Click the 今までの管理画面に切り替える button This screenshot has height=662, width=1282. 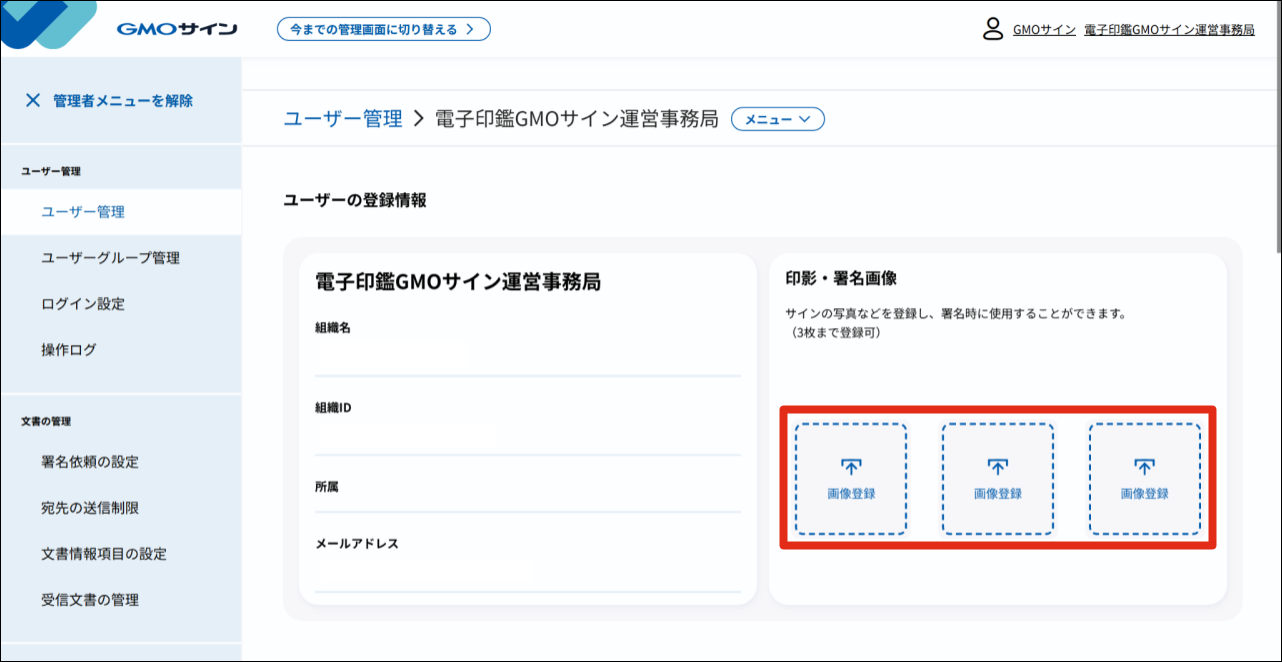[383, 29]
